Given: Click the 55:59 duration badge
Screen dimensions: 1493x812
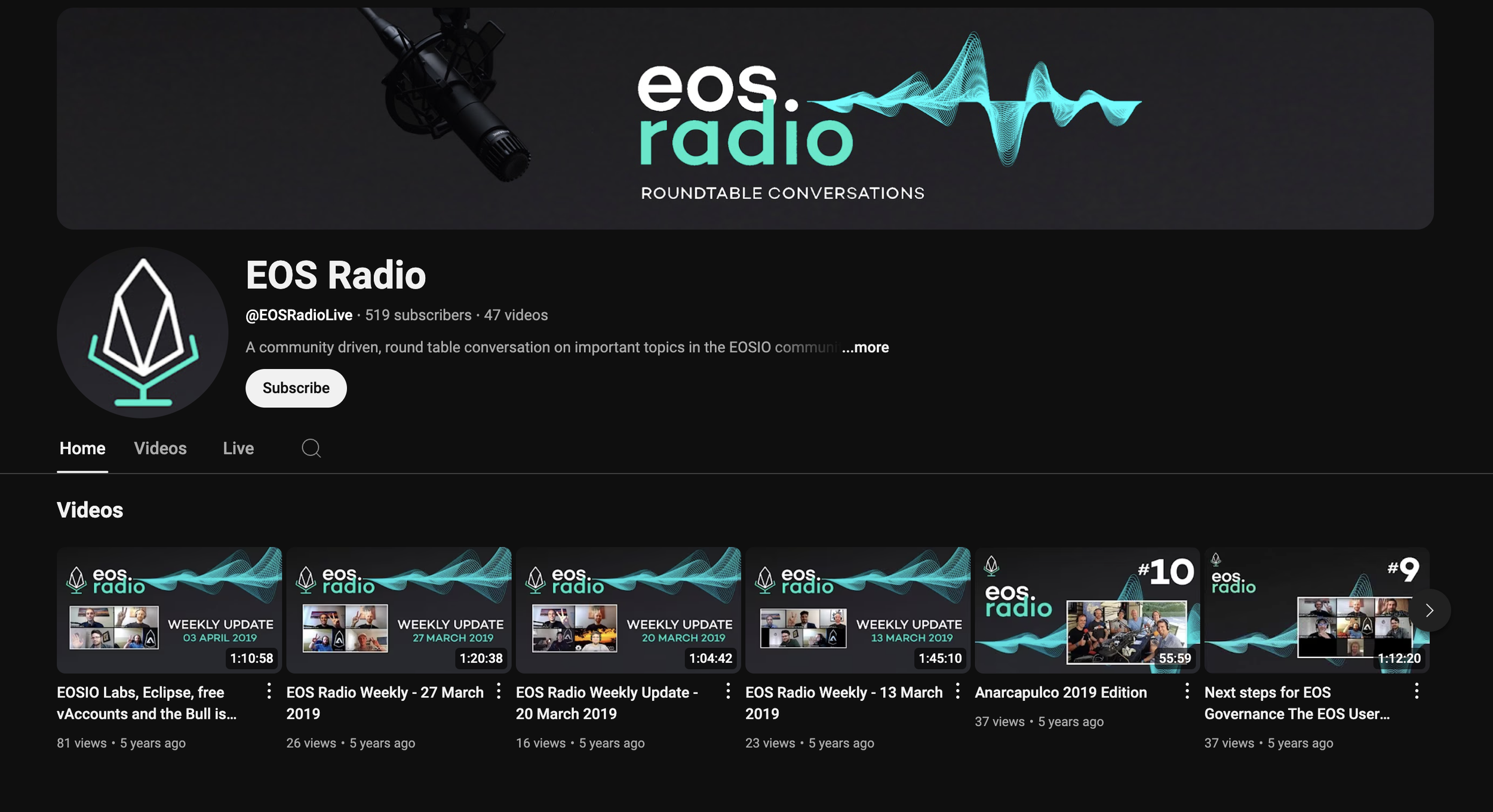Looking at the screenshot, I should click(1175, 659).
